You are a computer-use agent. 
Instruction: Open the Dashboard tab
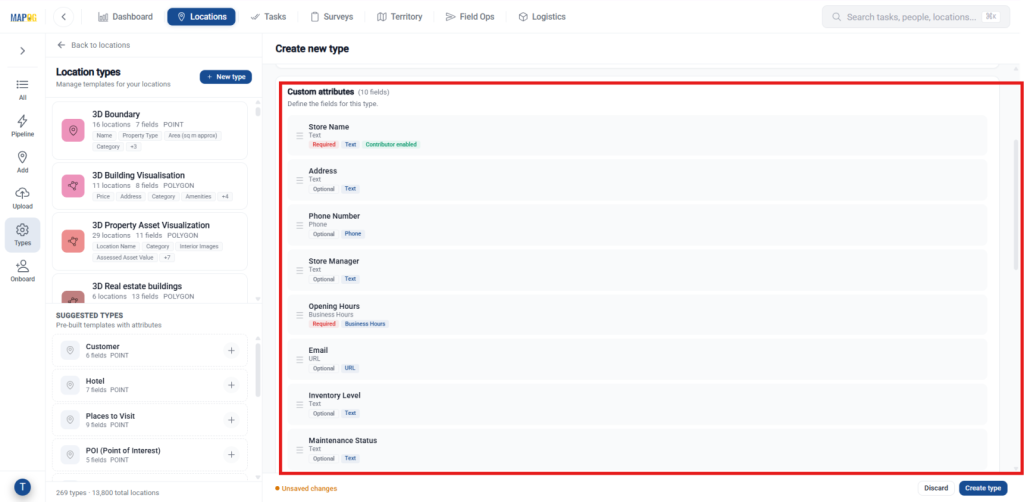point(125,17)
